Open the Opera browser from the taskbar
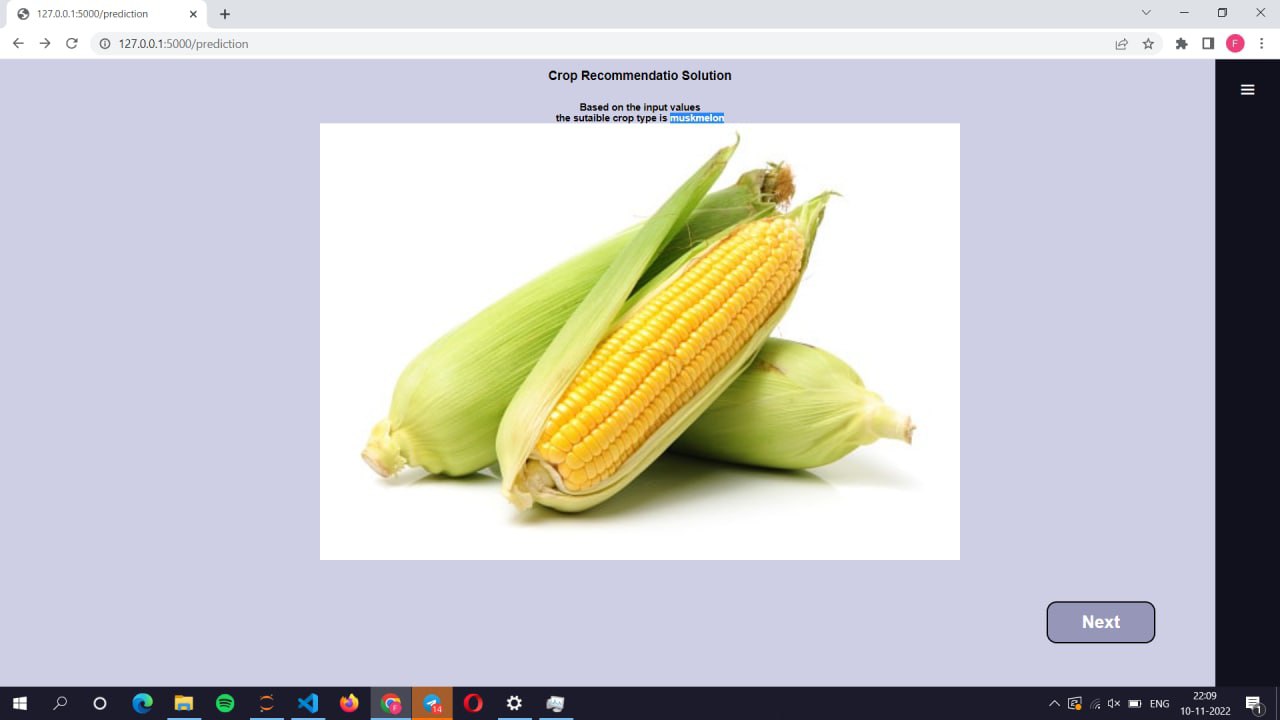This screenshot has width=1280, height=720. coord(473,704)
